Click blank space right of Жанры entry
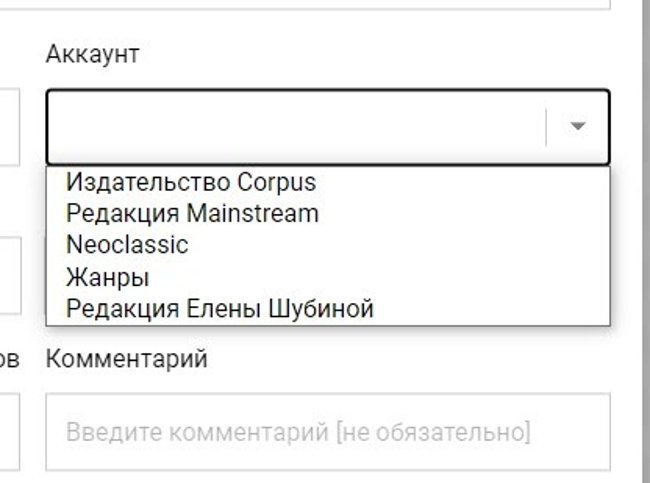The height and width of the screenshot is (483, 650). [379, 277]
